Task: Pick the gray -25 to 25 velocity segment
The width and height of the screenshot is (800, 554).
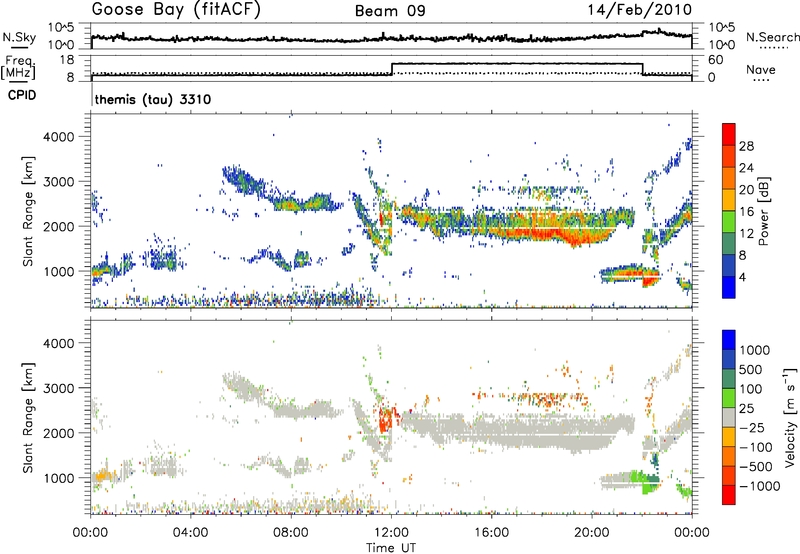Action: tap(729, 417)
